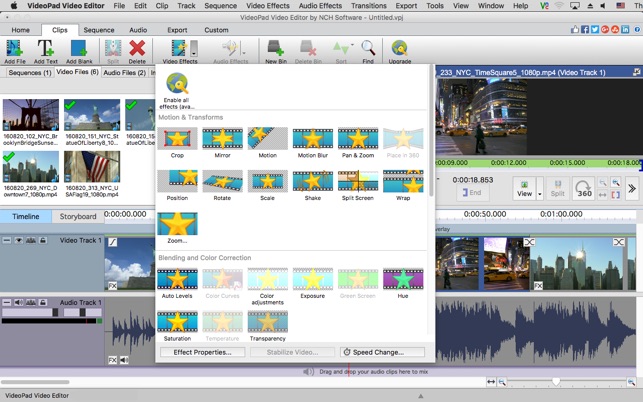
Task: Mute Audio Track 1 with the speaker icon
Action: (x=18, y=302)
